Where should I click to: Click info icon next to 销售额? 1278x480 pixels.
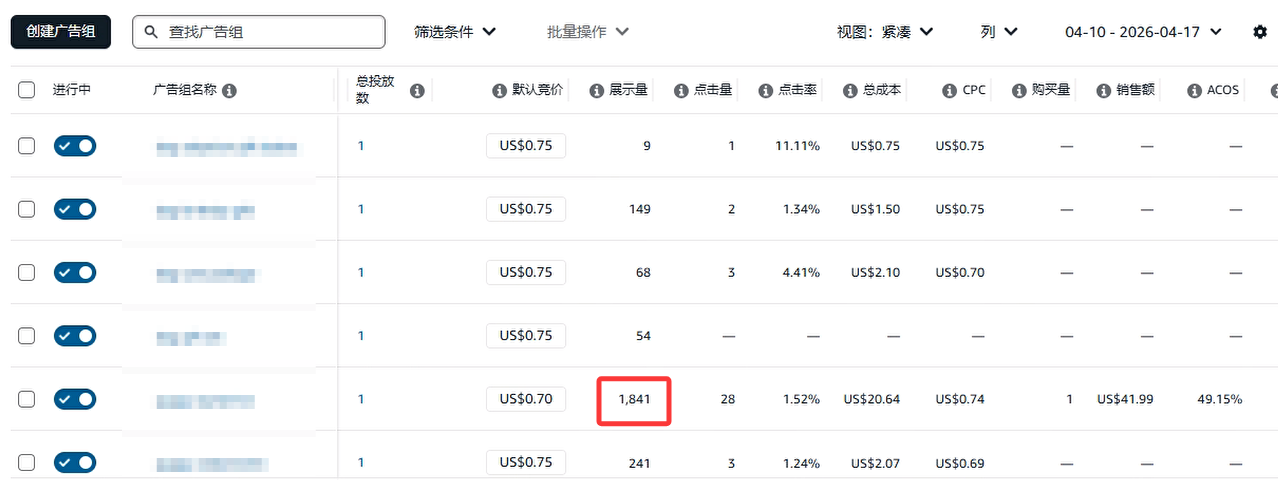pyautogui.click(x=1104, y=91)
